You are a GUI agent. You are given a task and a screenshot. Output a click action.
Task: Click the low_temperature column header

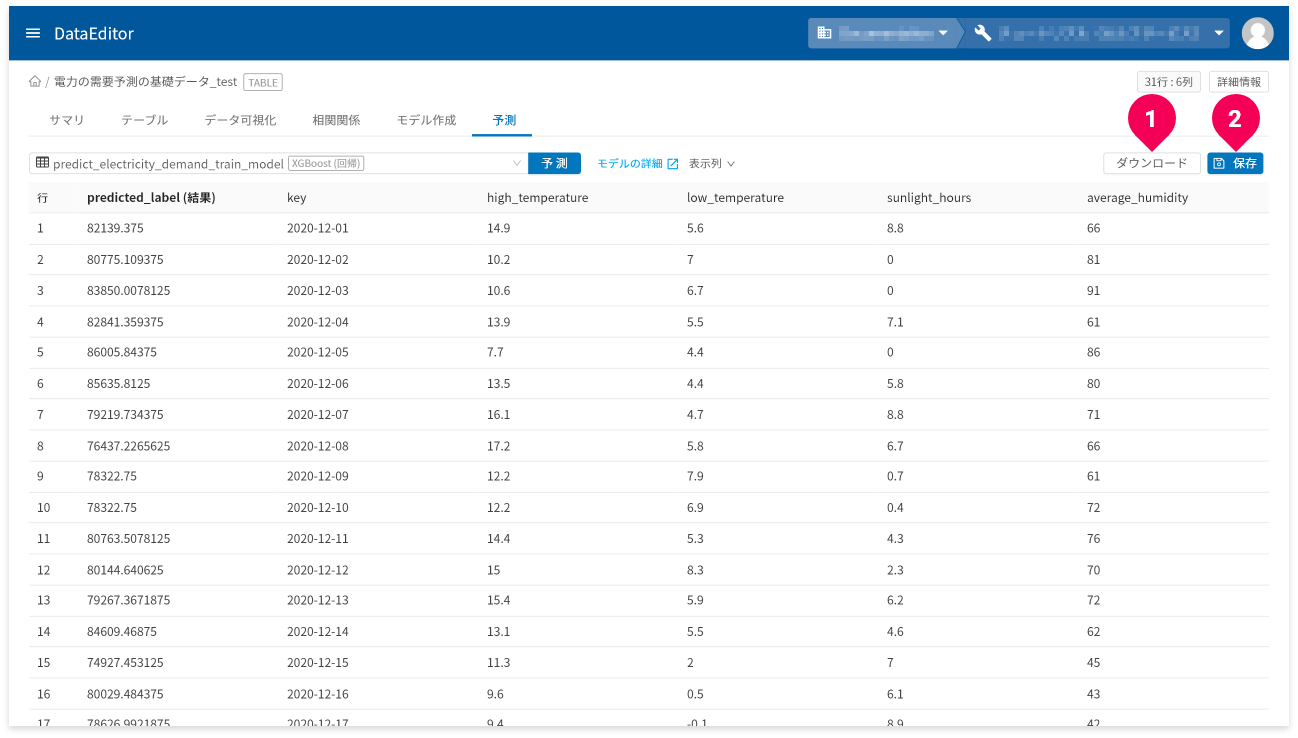click(x=735, y=198)
